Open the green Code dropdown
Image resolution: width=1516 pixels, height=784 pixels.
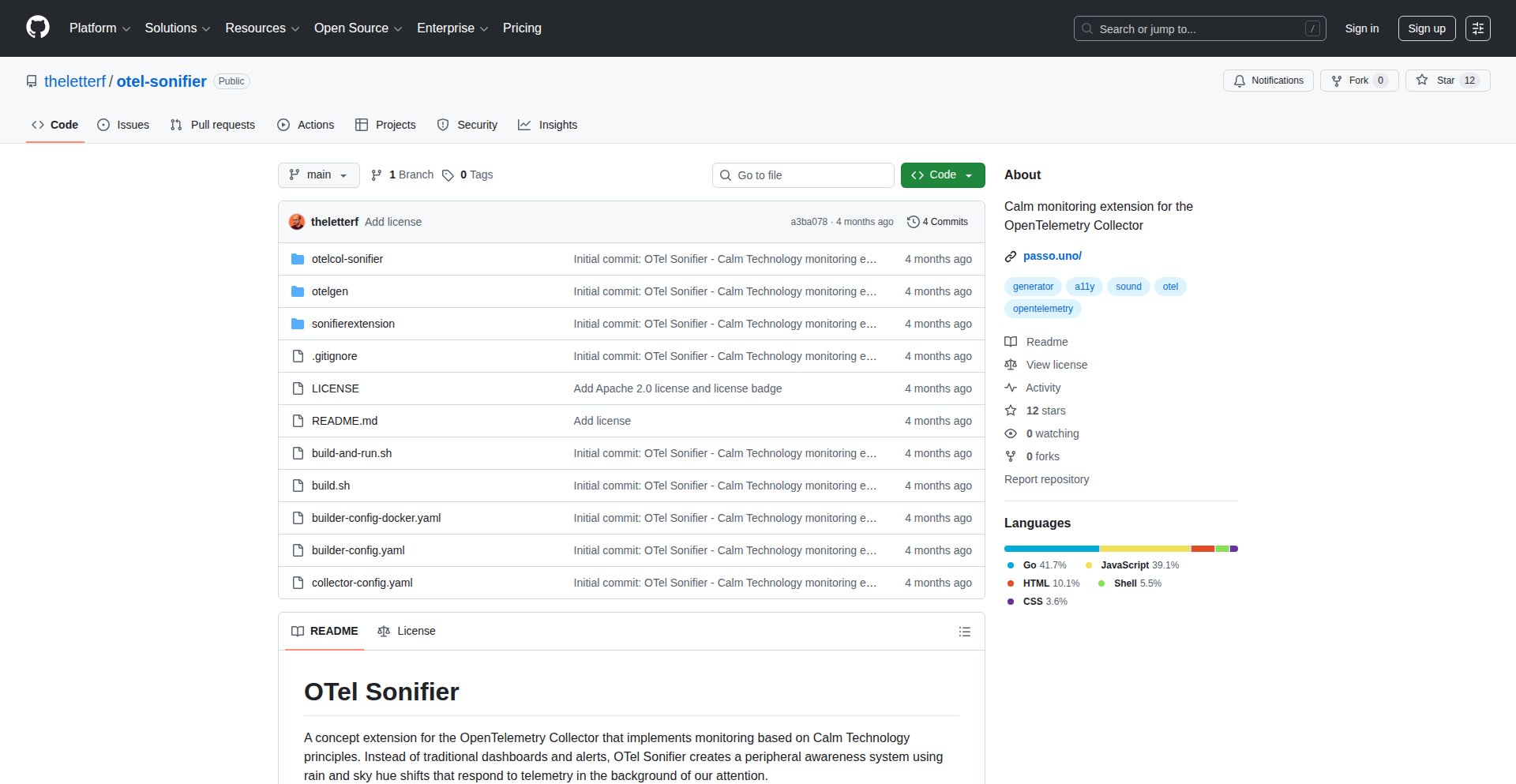click(942, 175)
